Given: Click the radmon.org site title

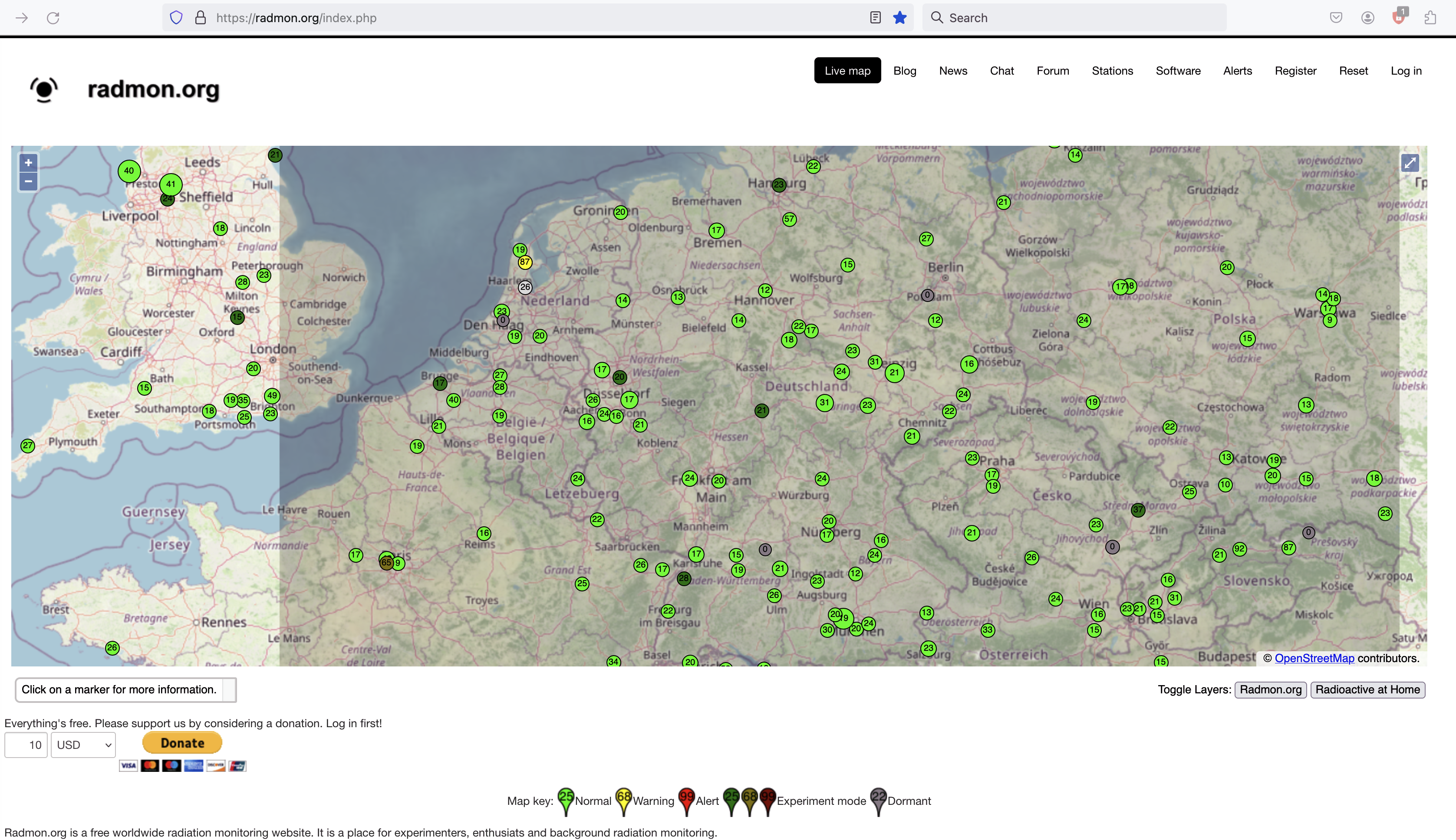Looking at the screenshot, I should click(x=154, y=89).
